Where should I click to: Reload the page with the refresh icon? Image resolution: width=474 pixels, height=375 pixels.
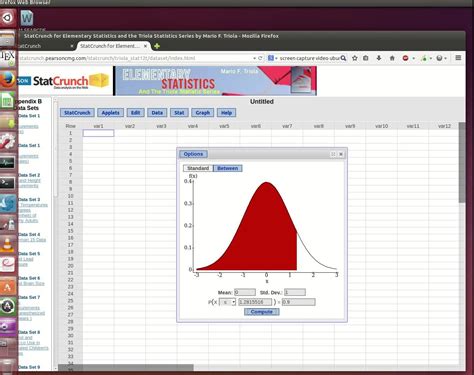tap(260, 58)
